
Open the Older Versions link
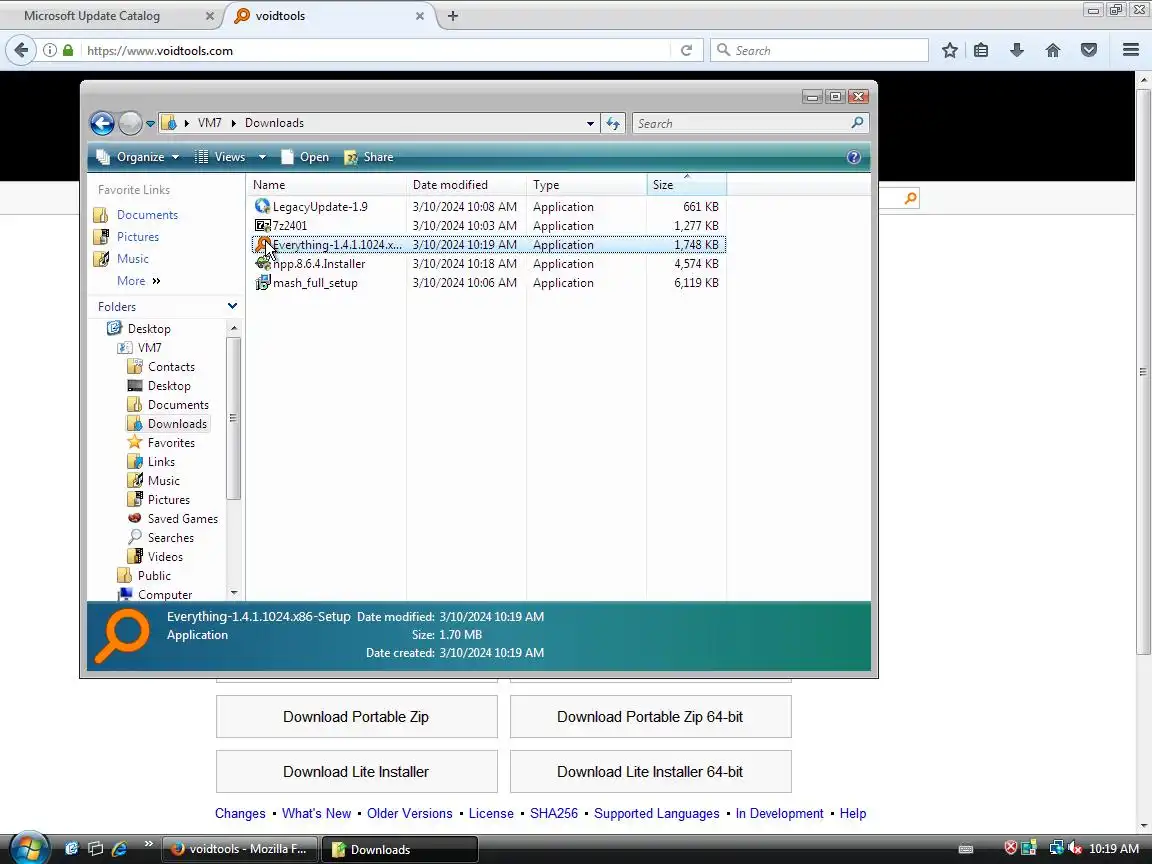click(x=410, y=813)
